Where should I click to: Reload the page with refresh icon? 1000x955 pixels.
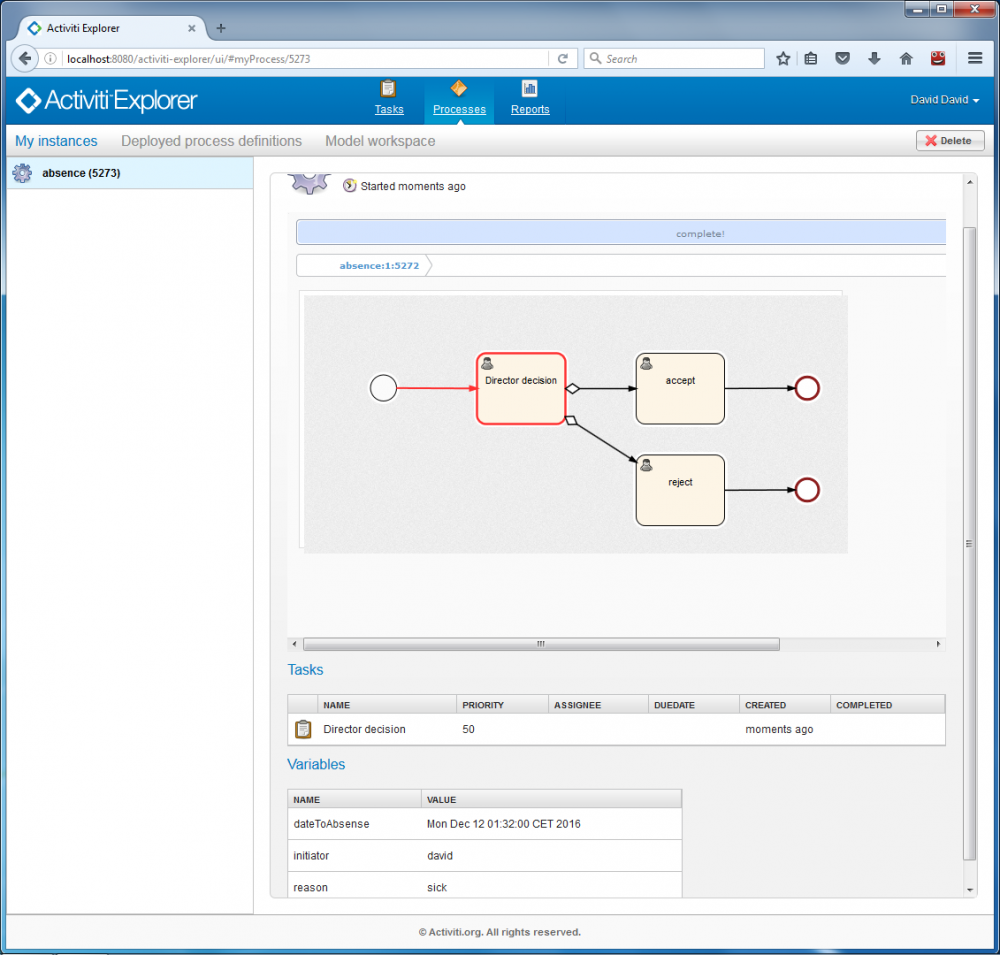click(562, 59)
